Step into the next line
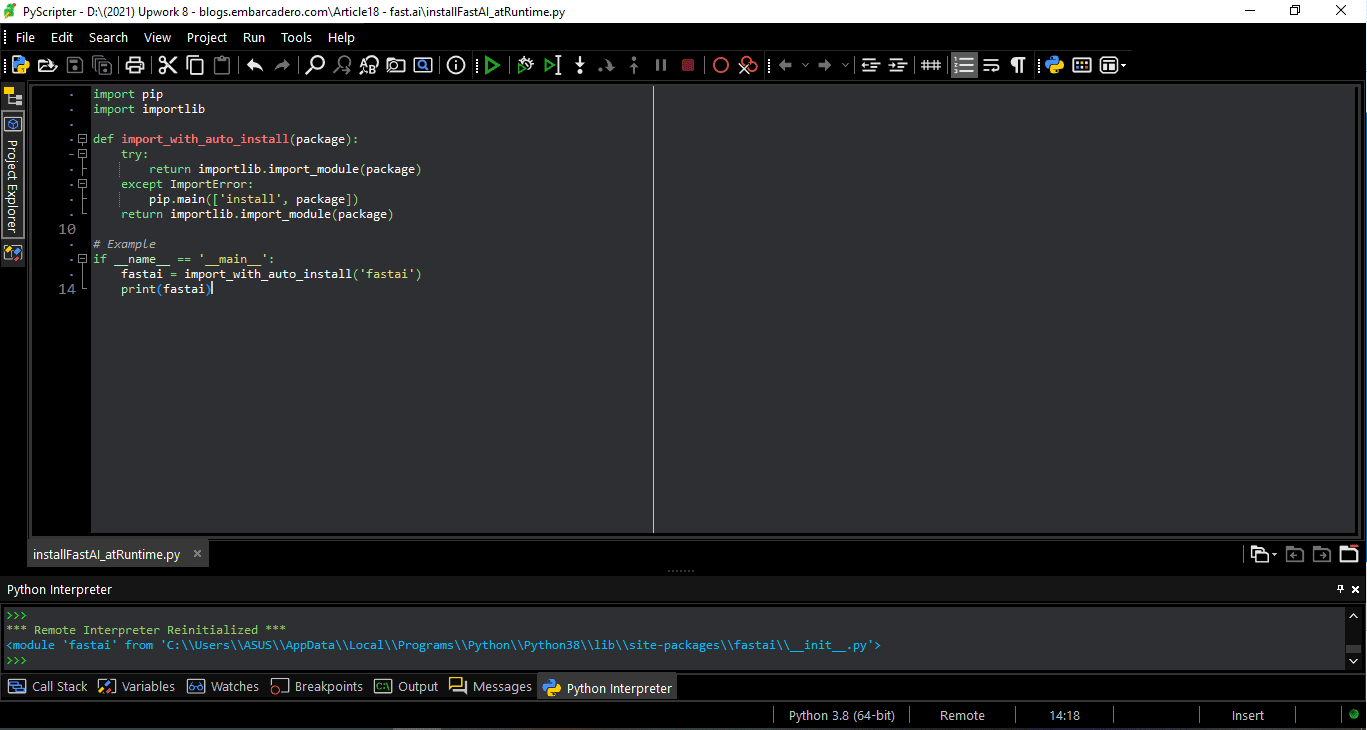This screenshot has width=1367, height=730. pos(579,65)
